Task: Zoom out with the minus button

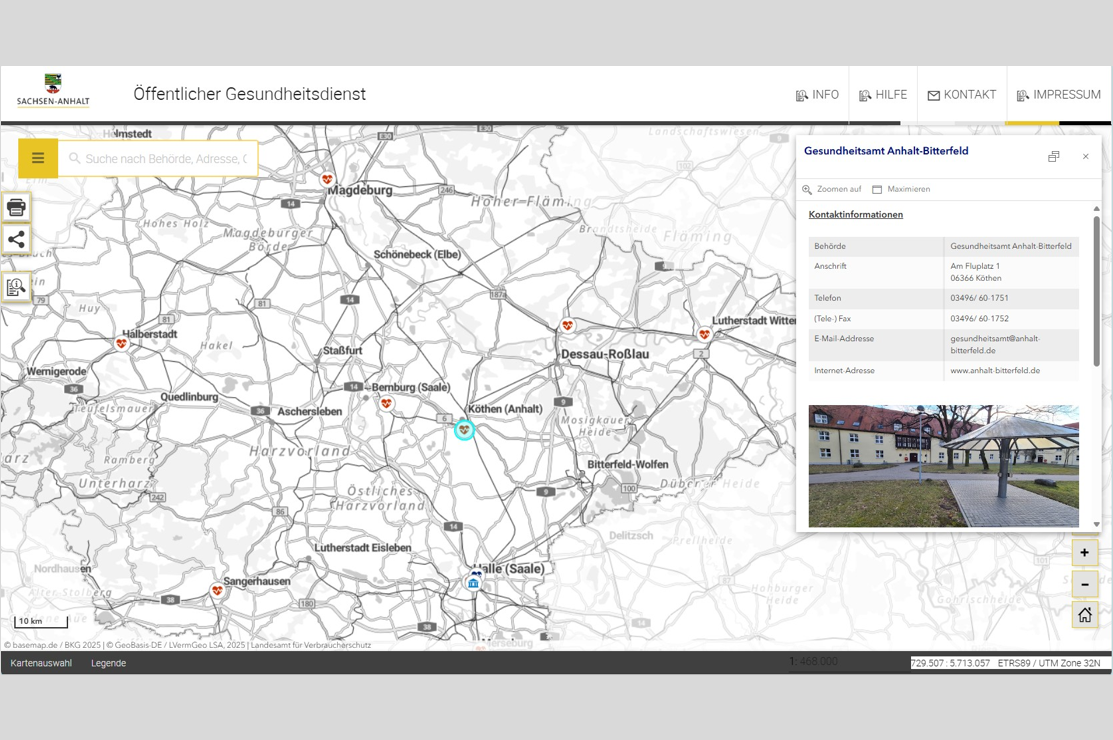Action: pyautogui.click(x=1084, y=584)
